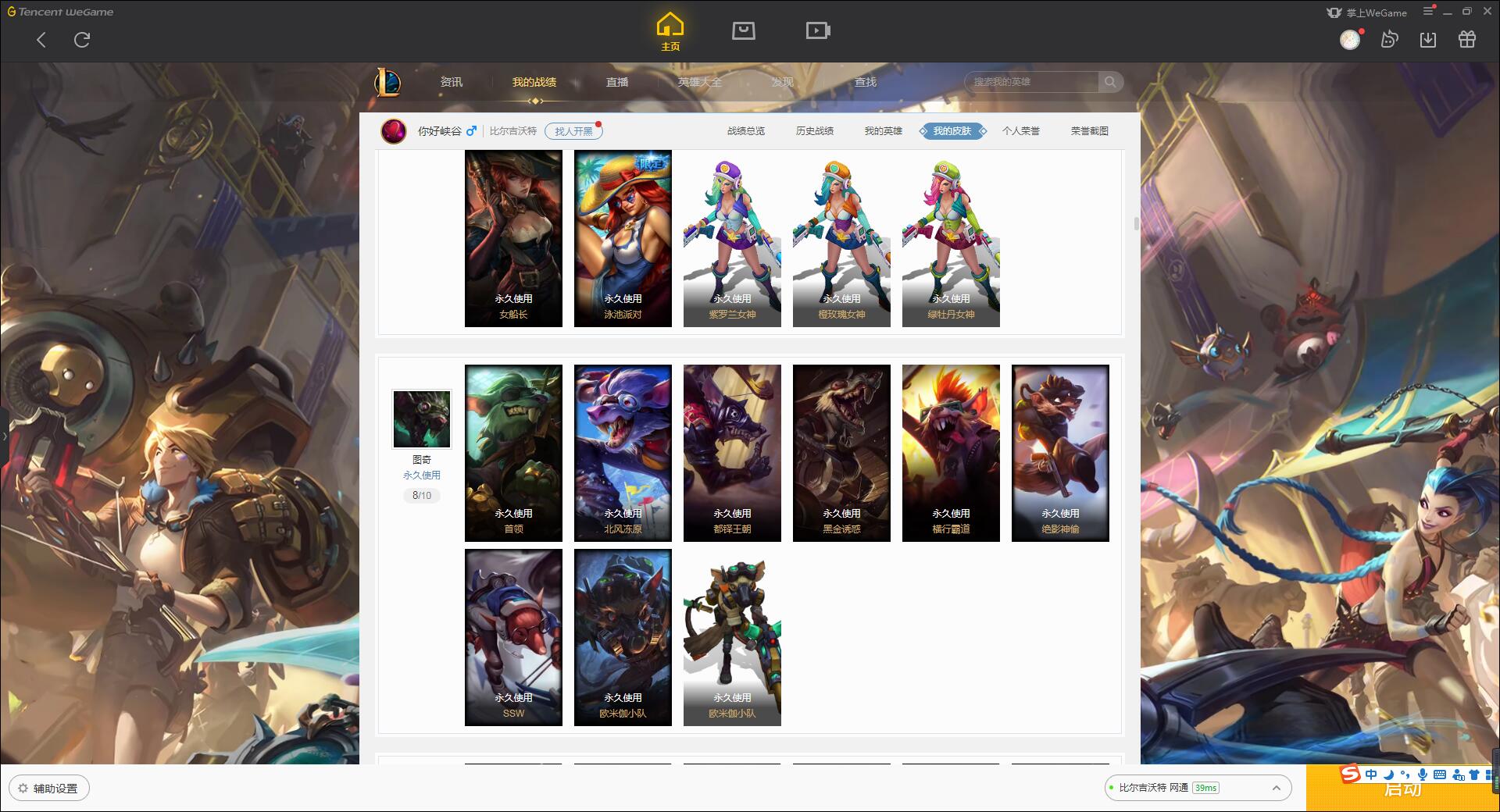Image resolution: width=1500 pixels, height=812 pixels.
Task: Open the 直播 navigation tab
Action: click(x=617, y=82)
